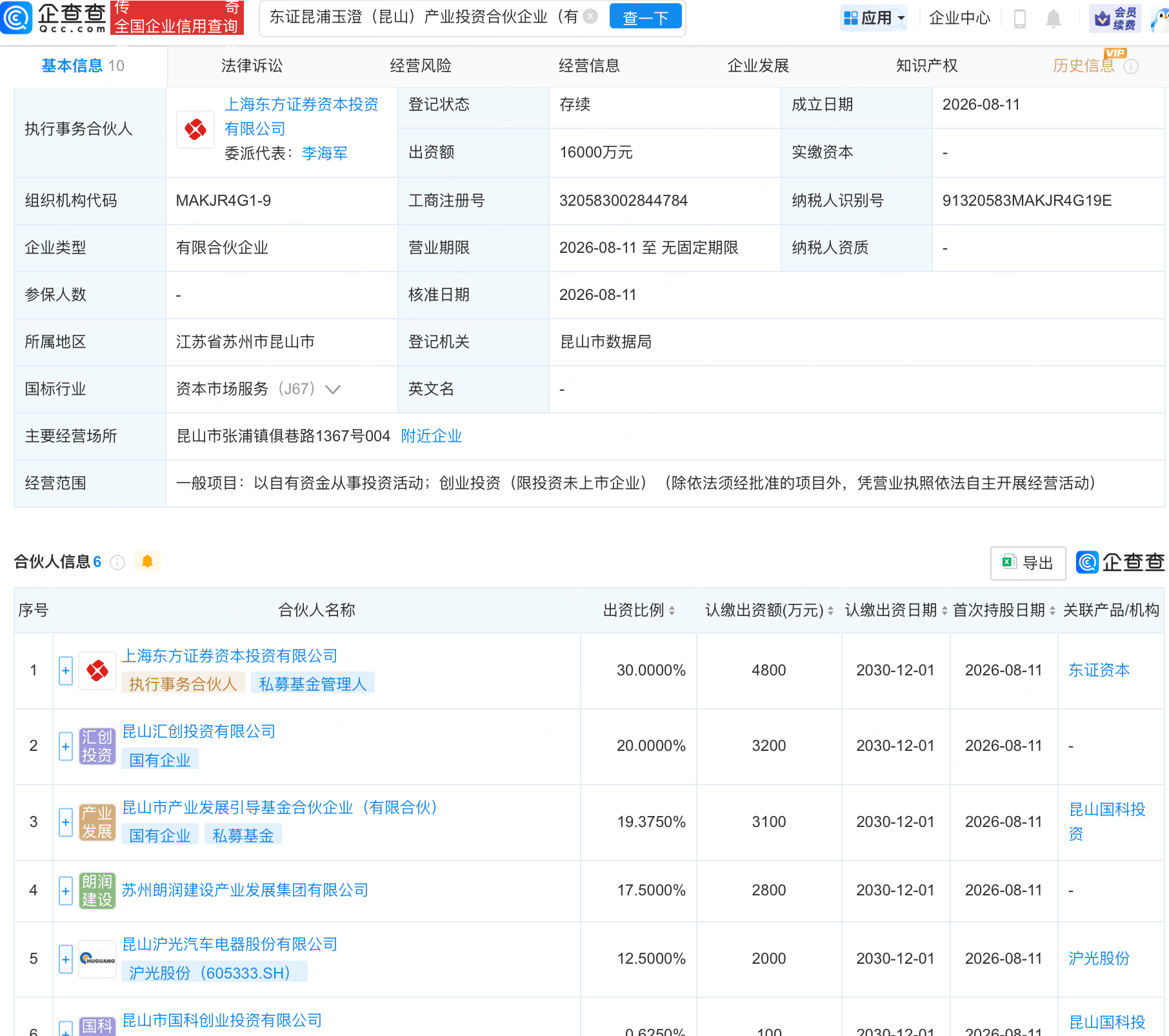The image size is (1169, 1036).
Task: Click the Shanghai Orient Securities partner logo
Action: tap(97, 671)
